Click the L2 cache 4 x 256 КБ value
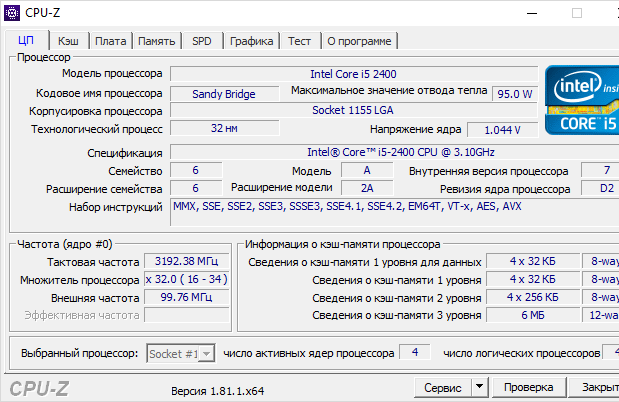The width and height of the screenshot is (619, 402). [x=533, y=297]
